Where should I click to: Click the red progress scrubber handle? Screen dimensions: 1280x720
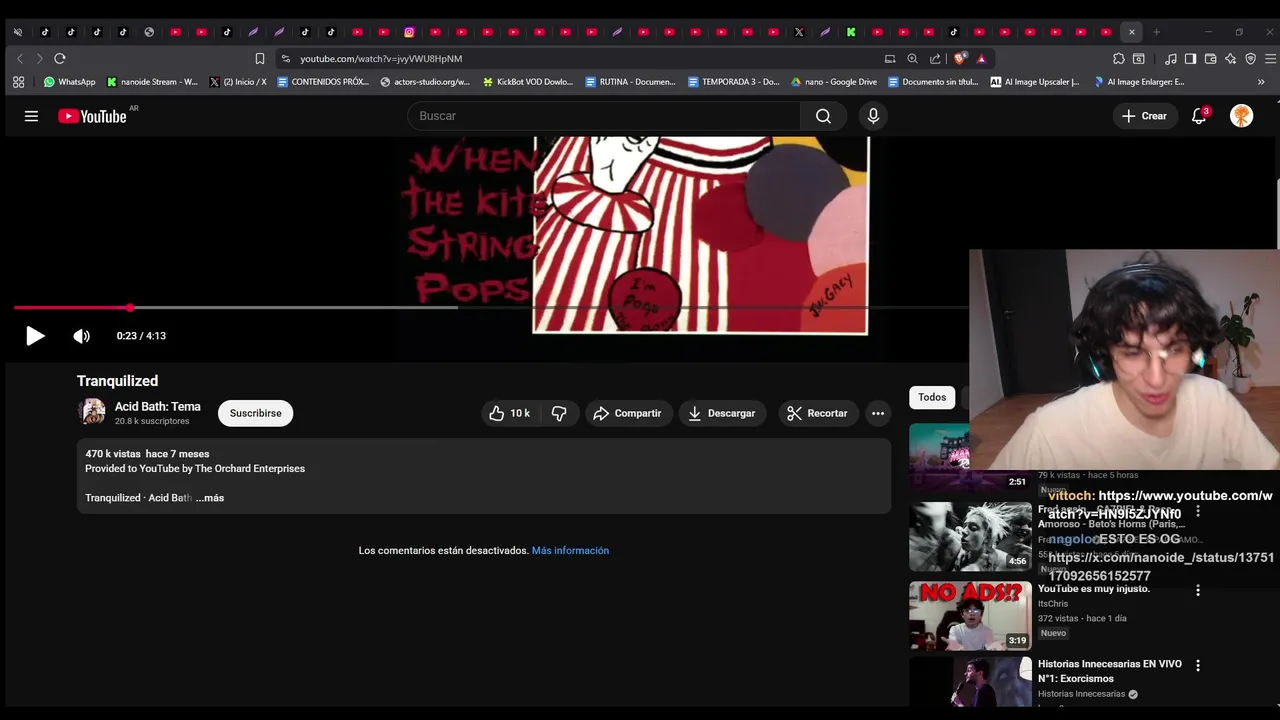(x=130, y=307)
